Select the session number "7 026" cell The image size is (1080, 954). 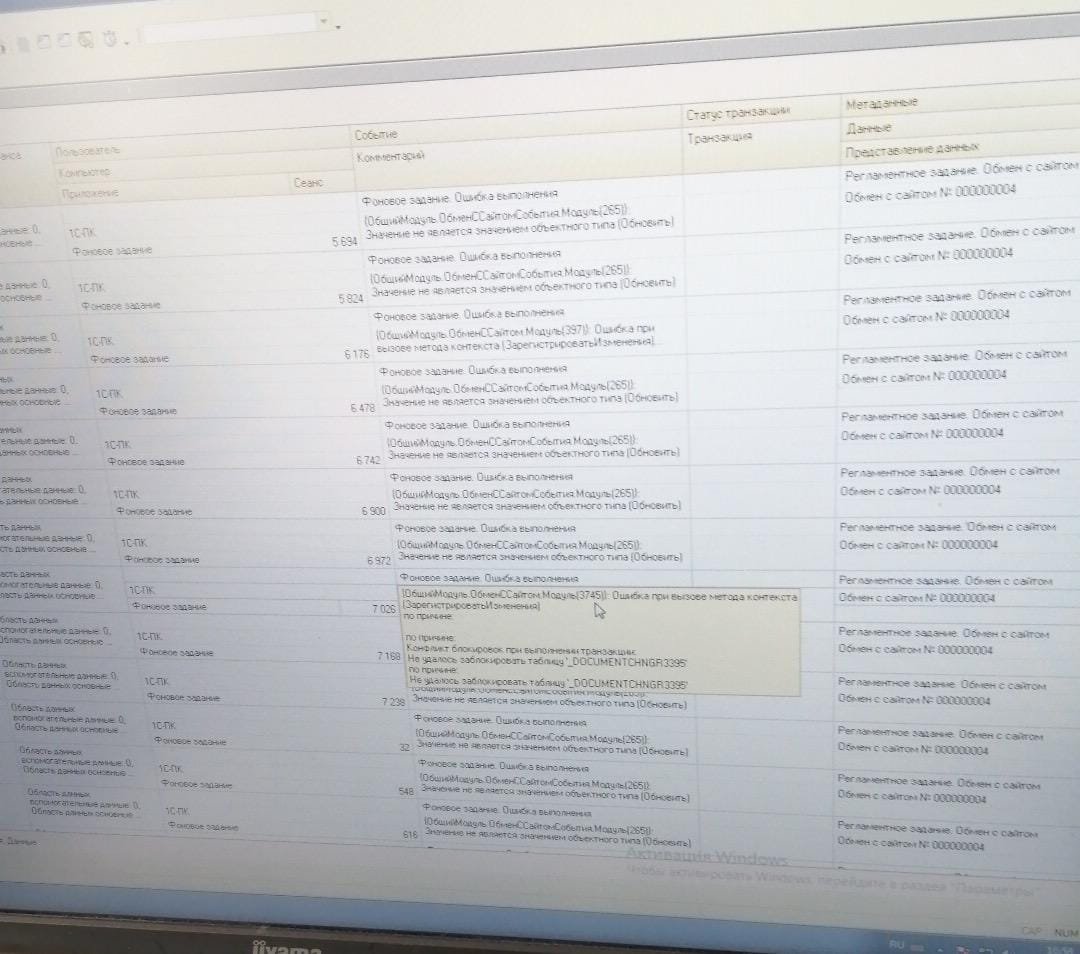tap(384, 609)
